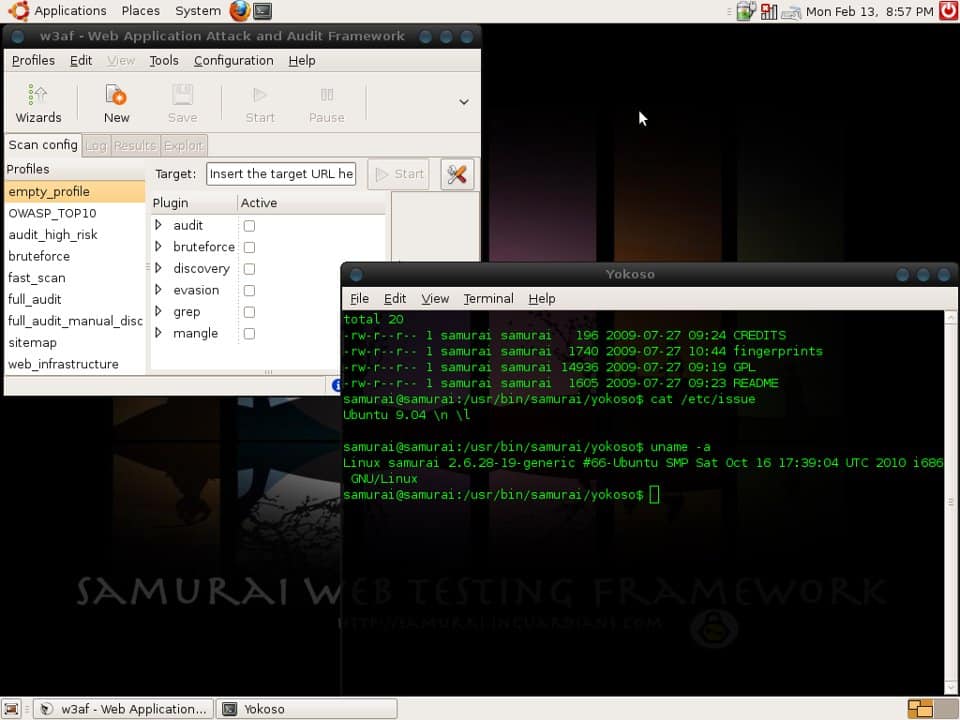Expand the grep plugin tree
Screen dimensions: 960x720
[x=158, y=312]
